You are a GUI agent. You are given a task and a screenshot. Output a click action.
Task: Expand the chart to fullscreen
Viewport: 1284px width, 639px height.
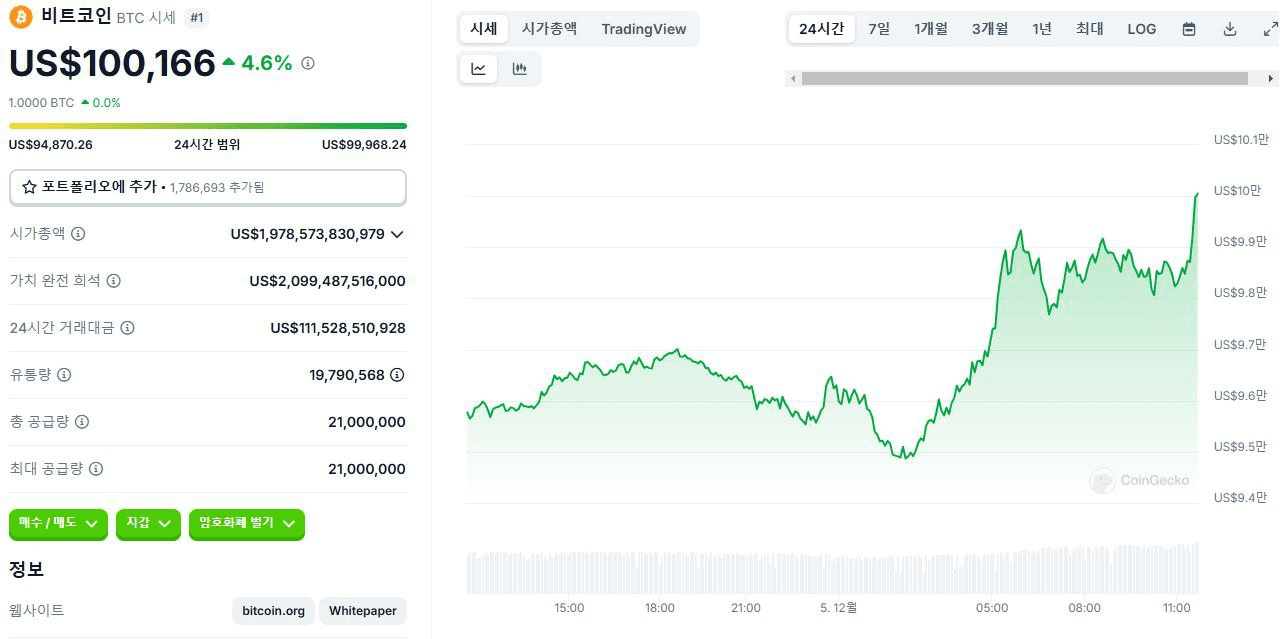pos(1270,29)
